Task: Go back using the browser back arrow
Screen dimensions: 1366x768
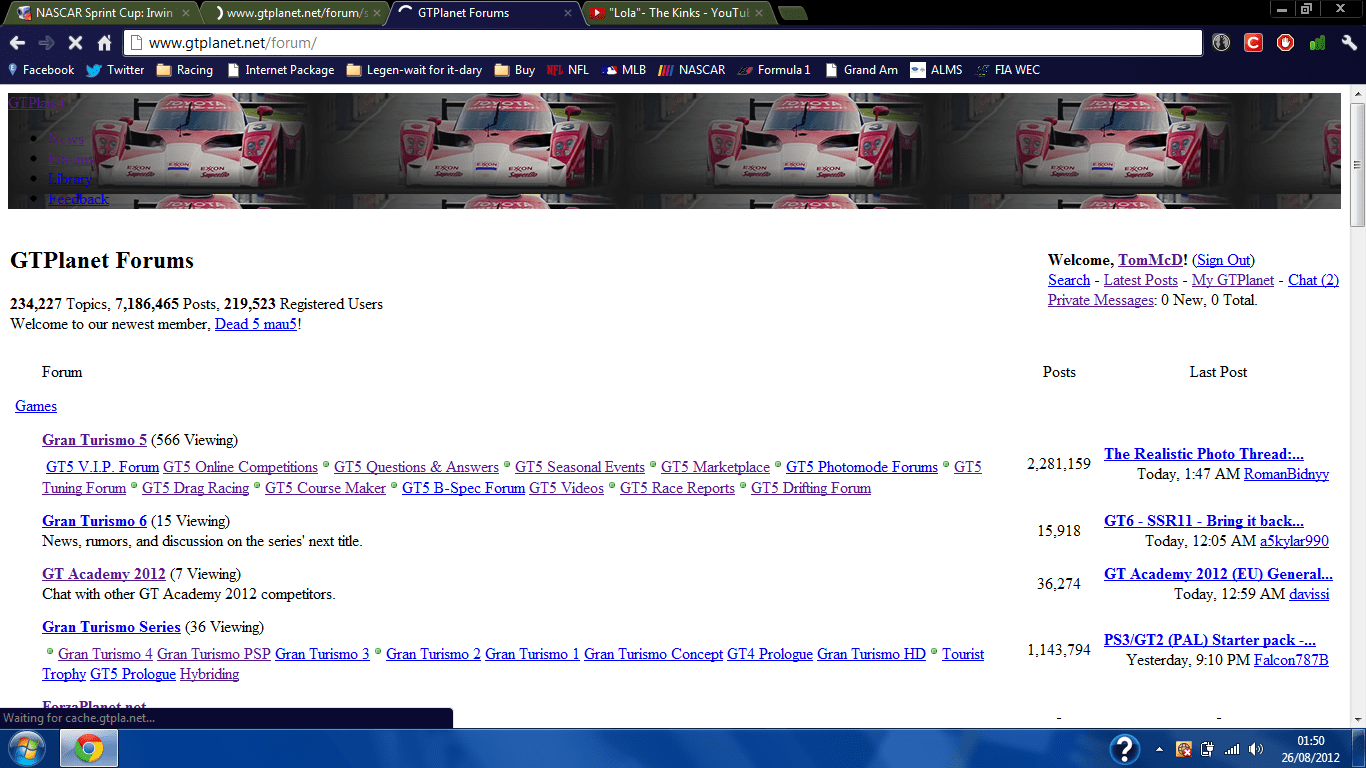Action: [x=17, y=43]
